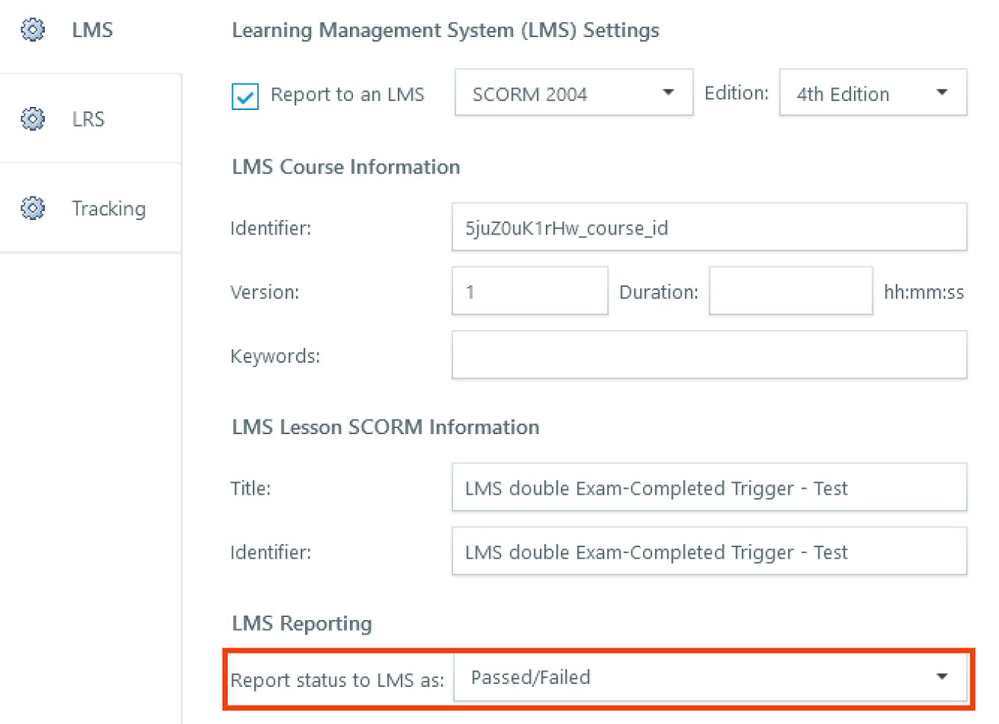Image resolution: width=999 pixels, height=724 pixels.
Task: Click the lesson Title field
Action: click(x=708, y=488)
